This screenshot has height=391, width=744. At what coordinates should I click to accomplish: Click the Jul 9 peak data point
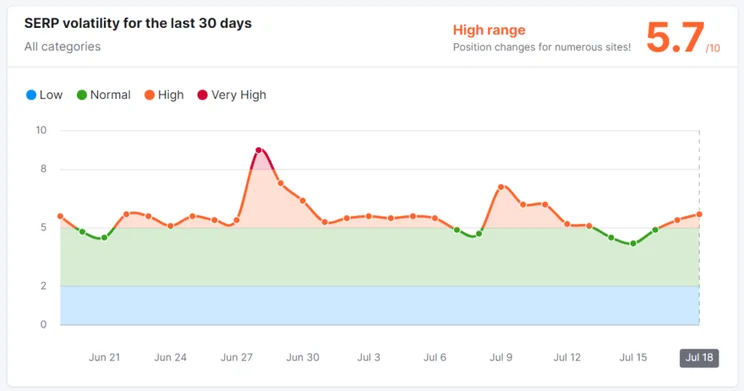click(501, 187)
